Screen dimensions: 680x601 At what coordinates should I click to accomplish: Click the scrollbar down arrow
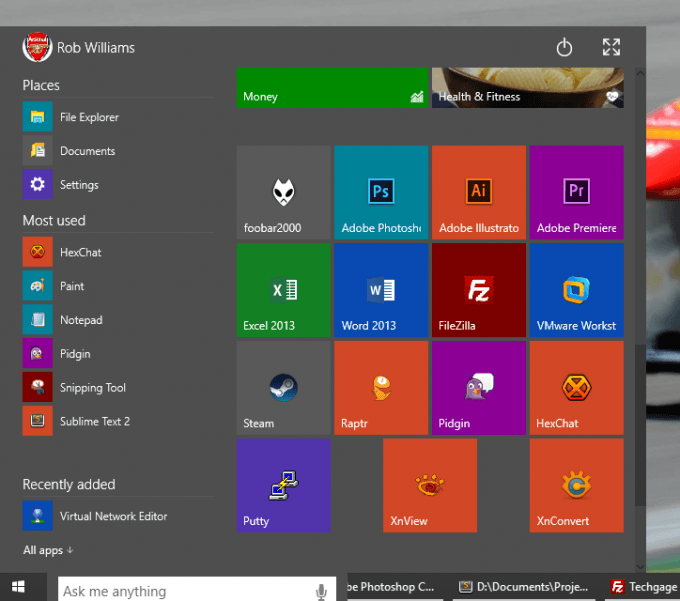[x=640, y=566]
